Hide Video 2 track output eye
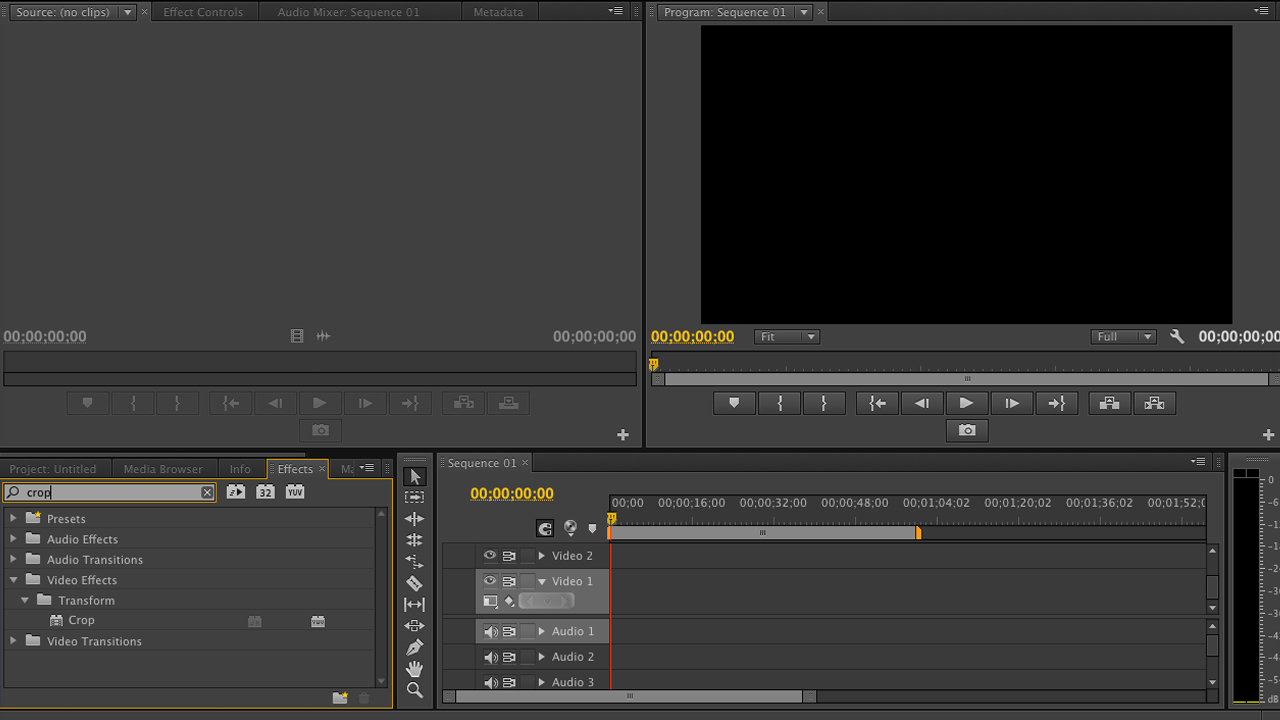This screenshot has width=1280, height=720. [490, 556]
